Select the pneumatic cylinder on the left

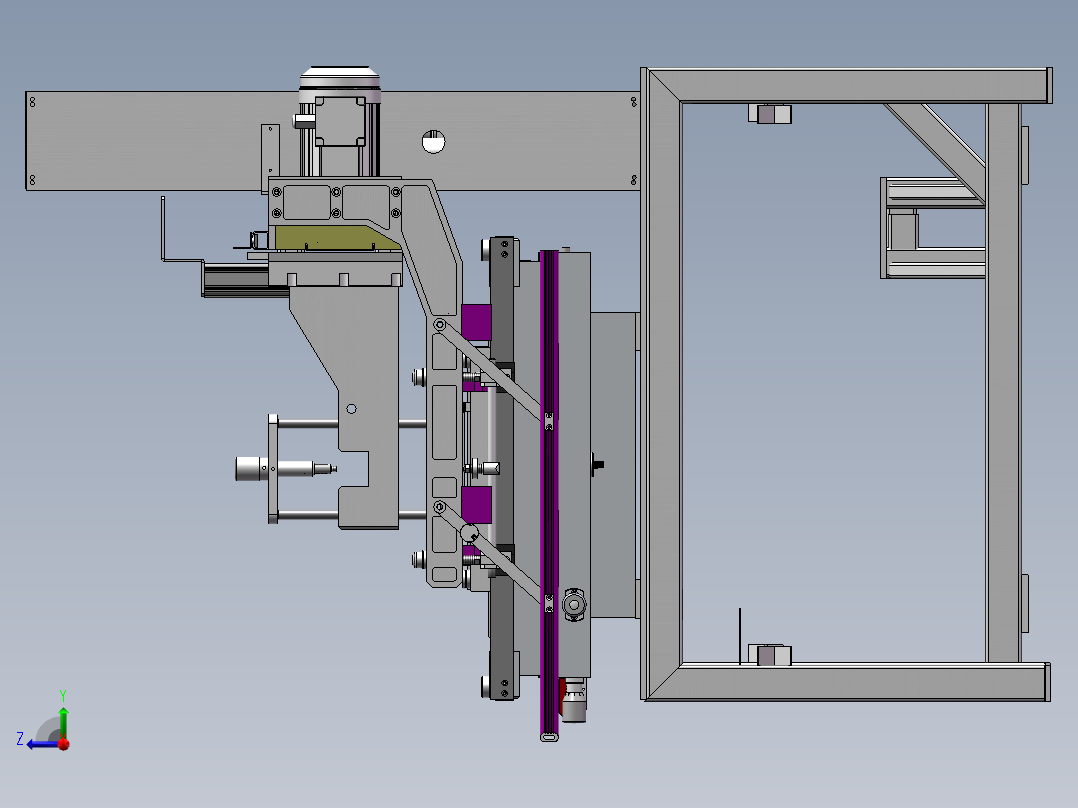285,469
